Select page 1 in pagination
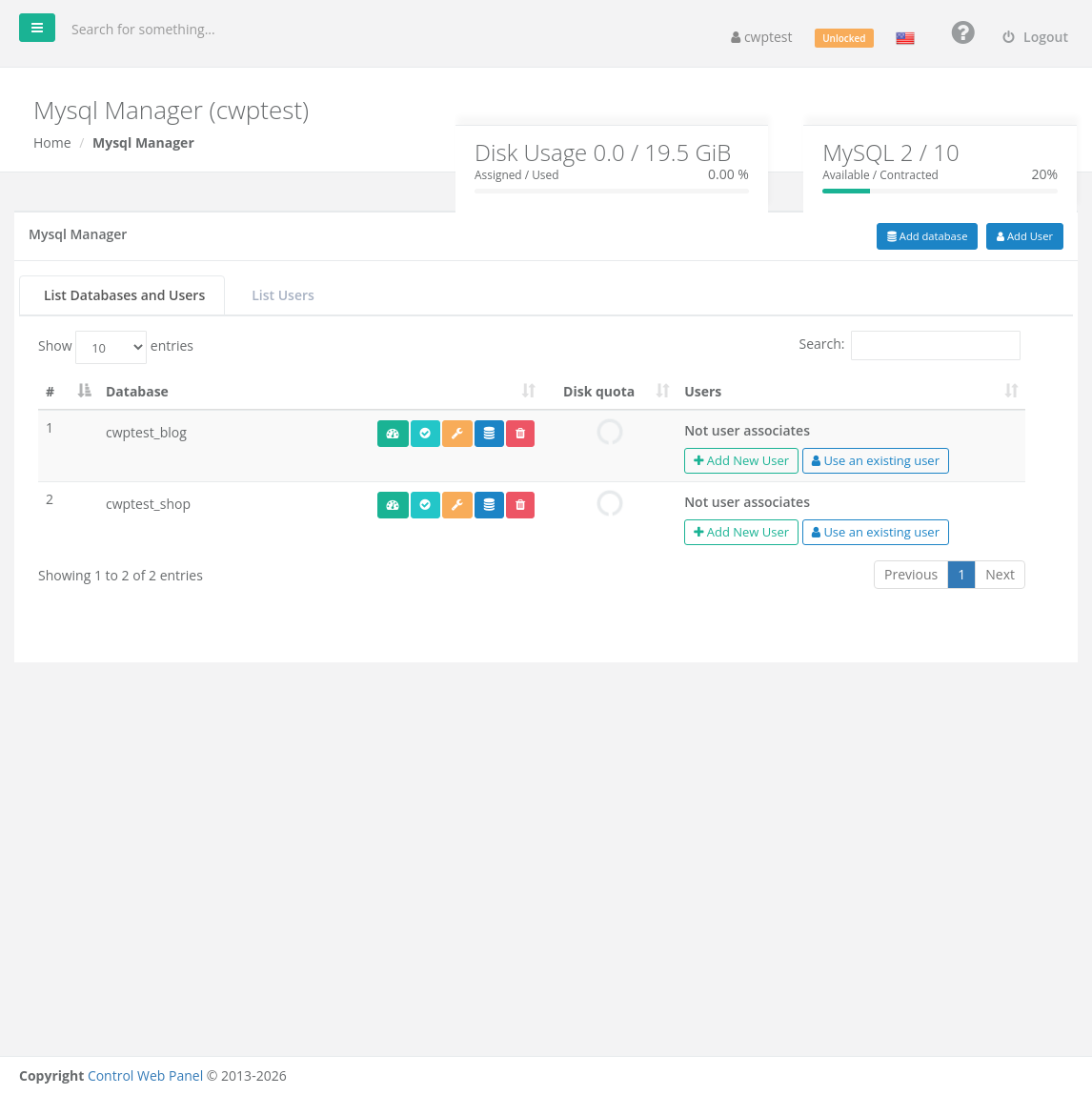Image resolution: width=1092 pixels, height=1095 pixels. 961,575
